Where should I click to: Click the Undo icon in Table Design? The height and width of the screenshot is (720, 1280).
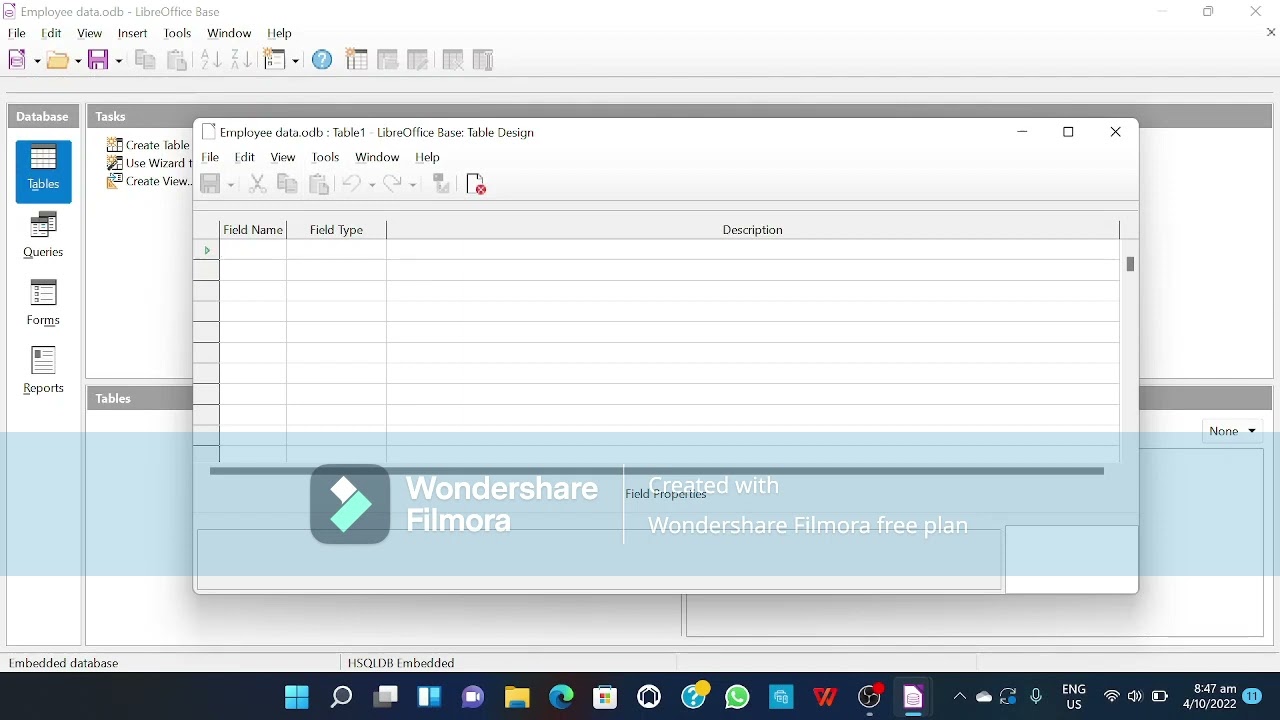tap(351, 184)
